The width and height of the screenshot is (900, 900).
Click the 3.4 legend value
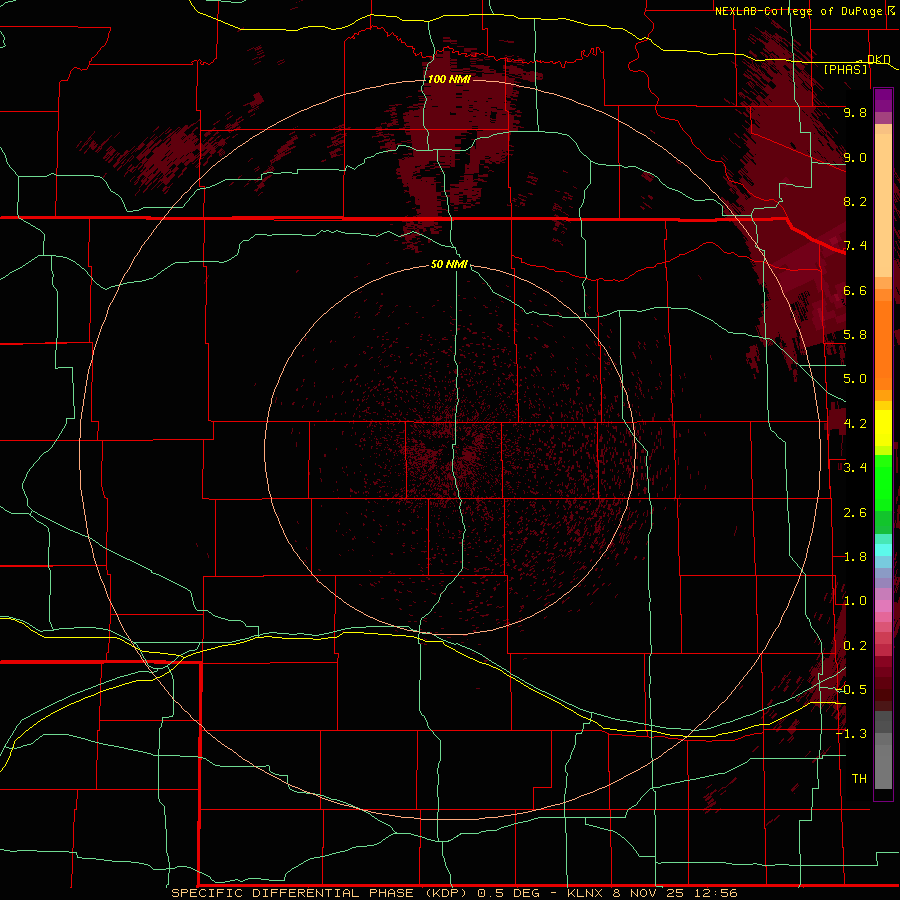[855, 468]
